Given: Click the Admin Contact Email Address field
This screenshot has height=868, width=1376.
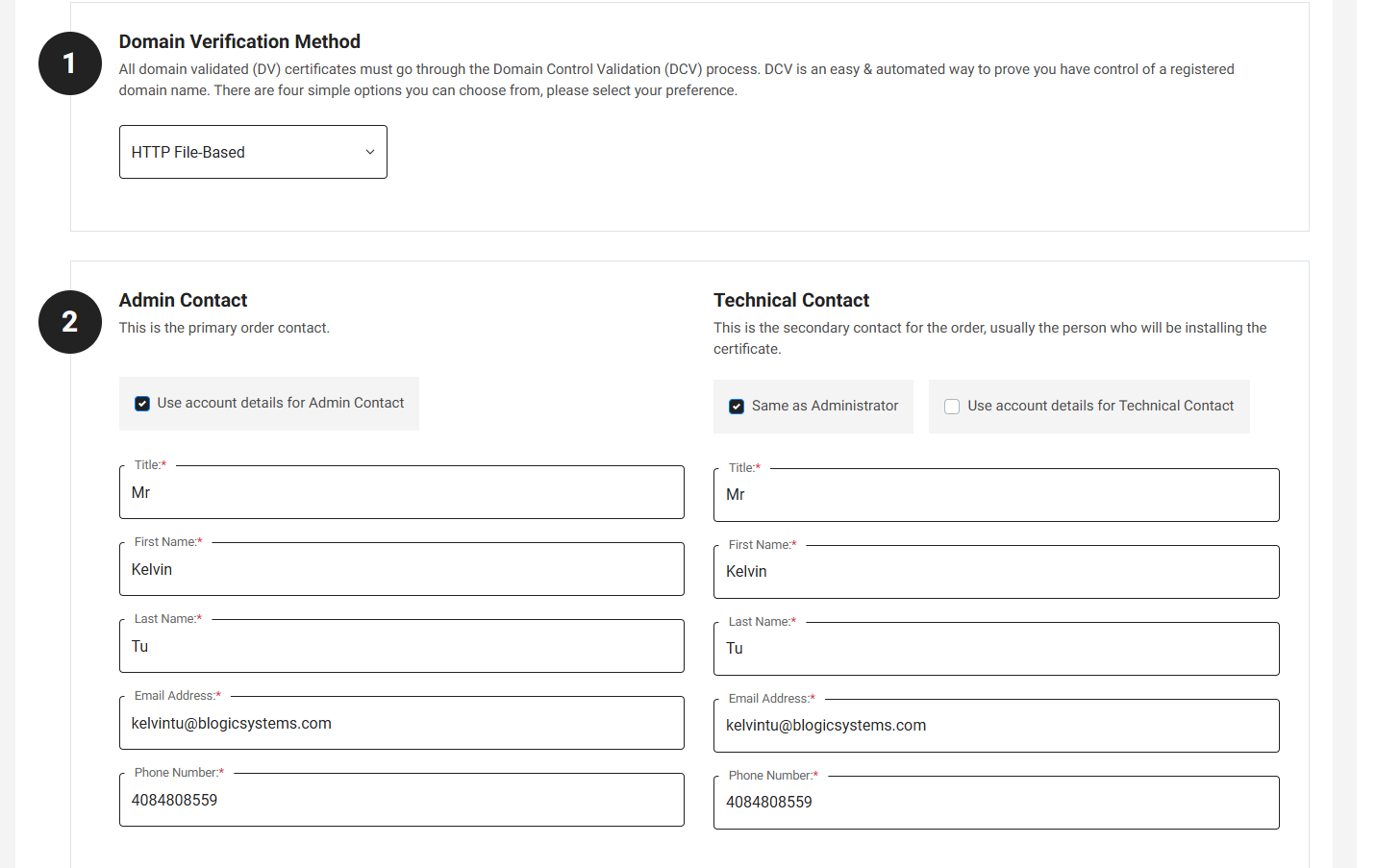Looking at the screenshot, I should (x=401, y=724).
